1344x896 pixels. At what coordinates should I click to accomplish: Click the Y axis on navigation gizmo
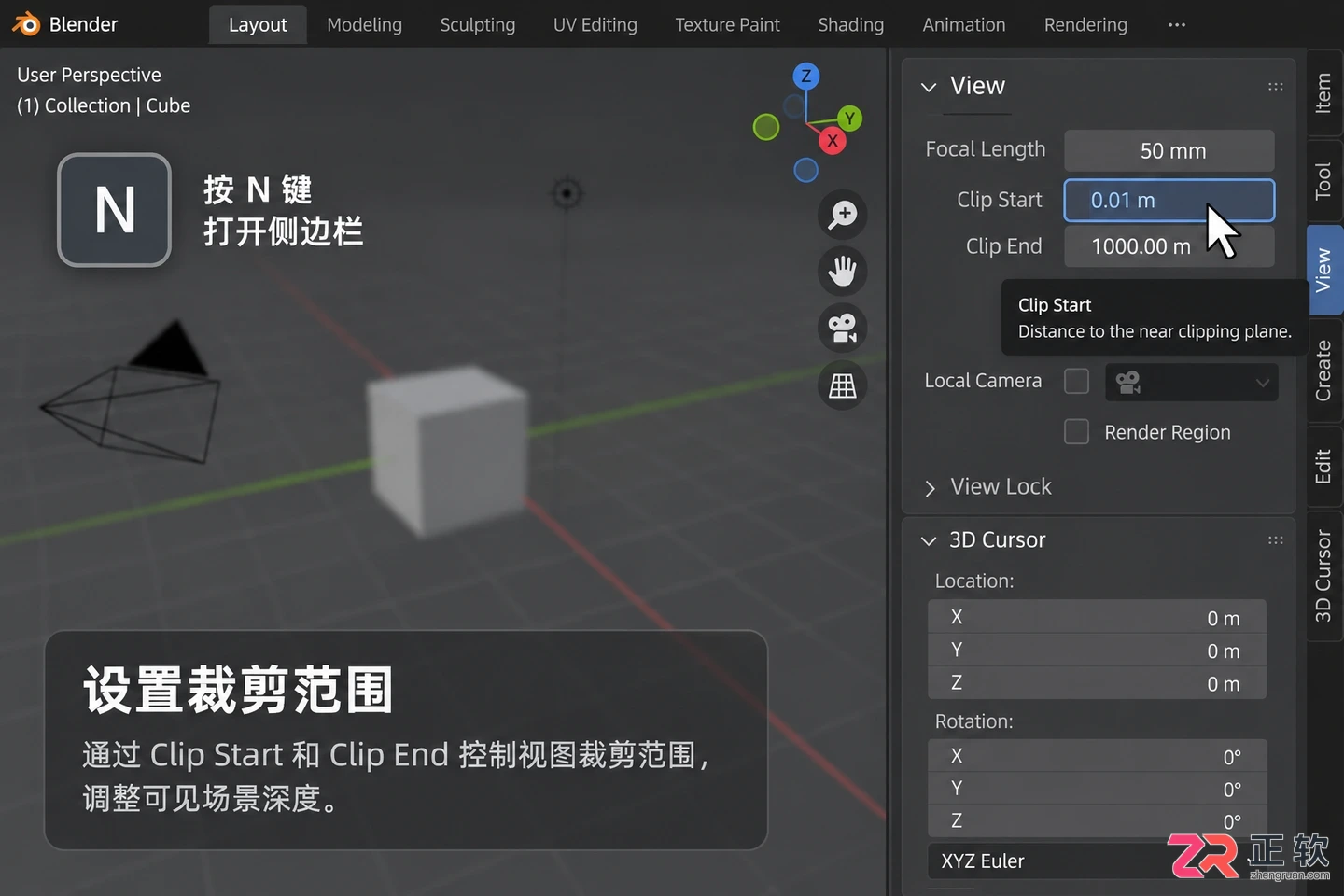coord(849,119)
